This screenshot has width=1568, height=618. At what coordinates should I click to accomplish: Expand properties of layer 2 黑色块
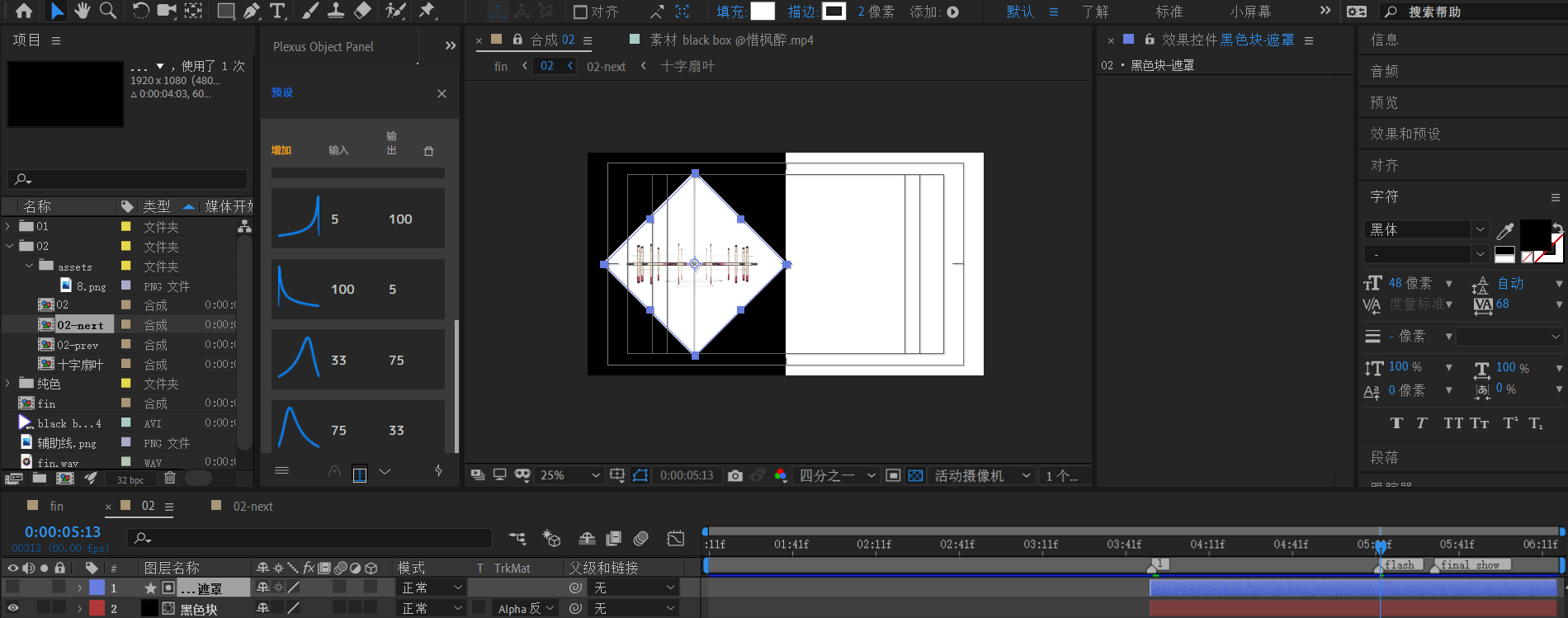coord(79,609)
